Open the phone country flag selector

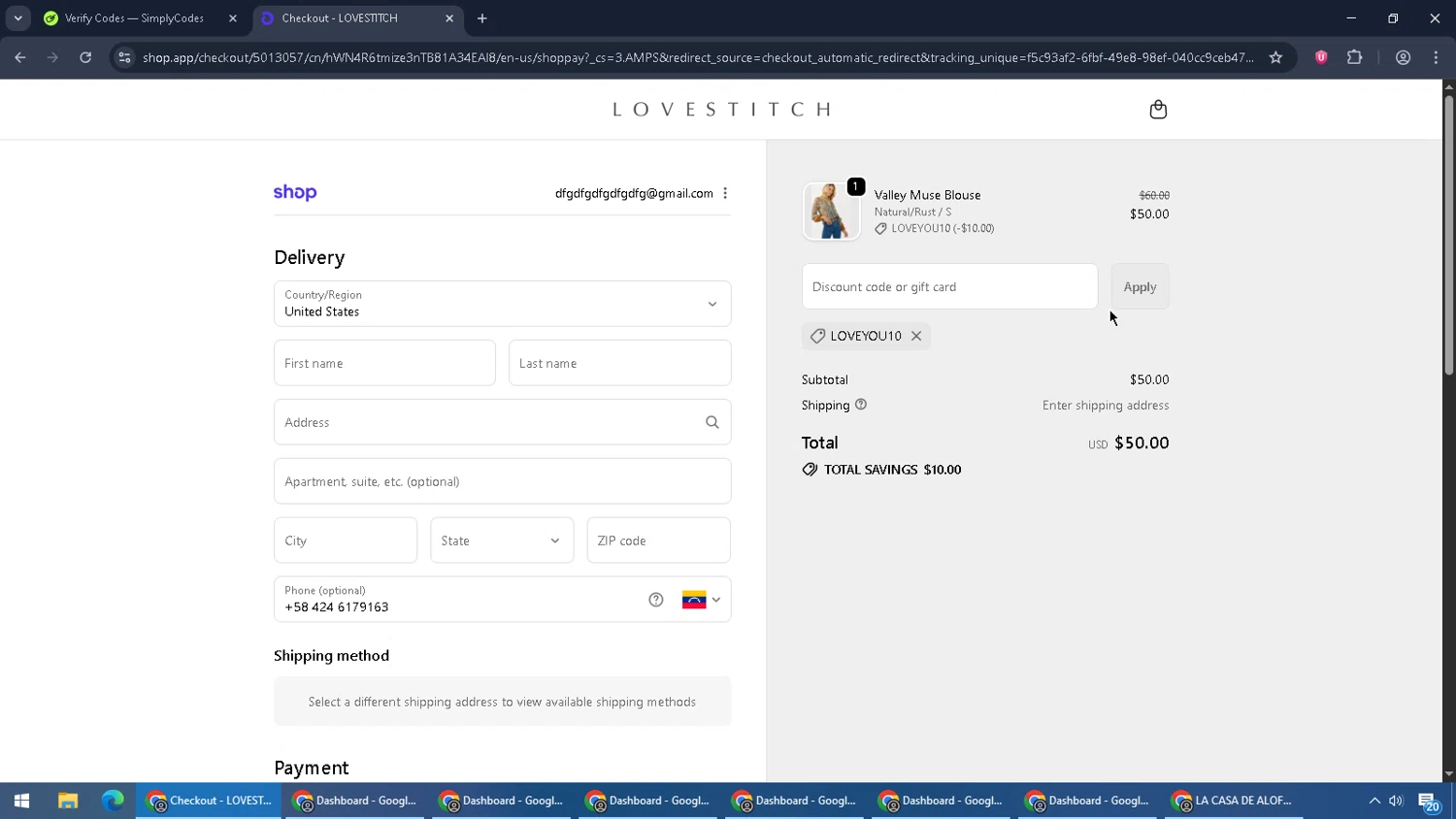pos(702,600)
